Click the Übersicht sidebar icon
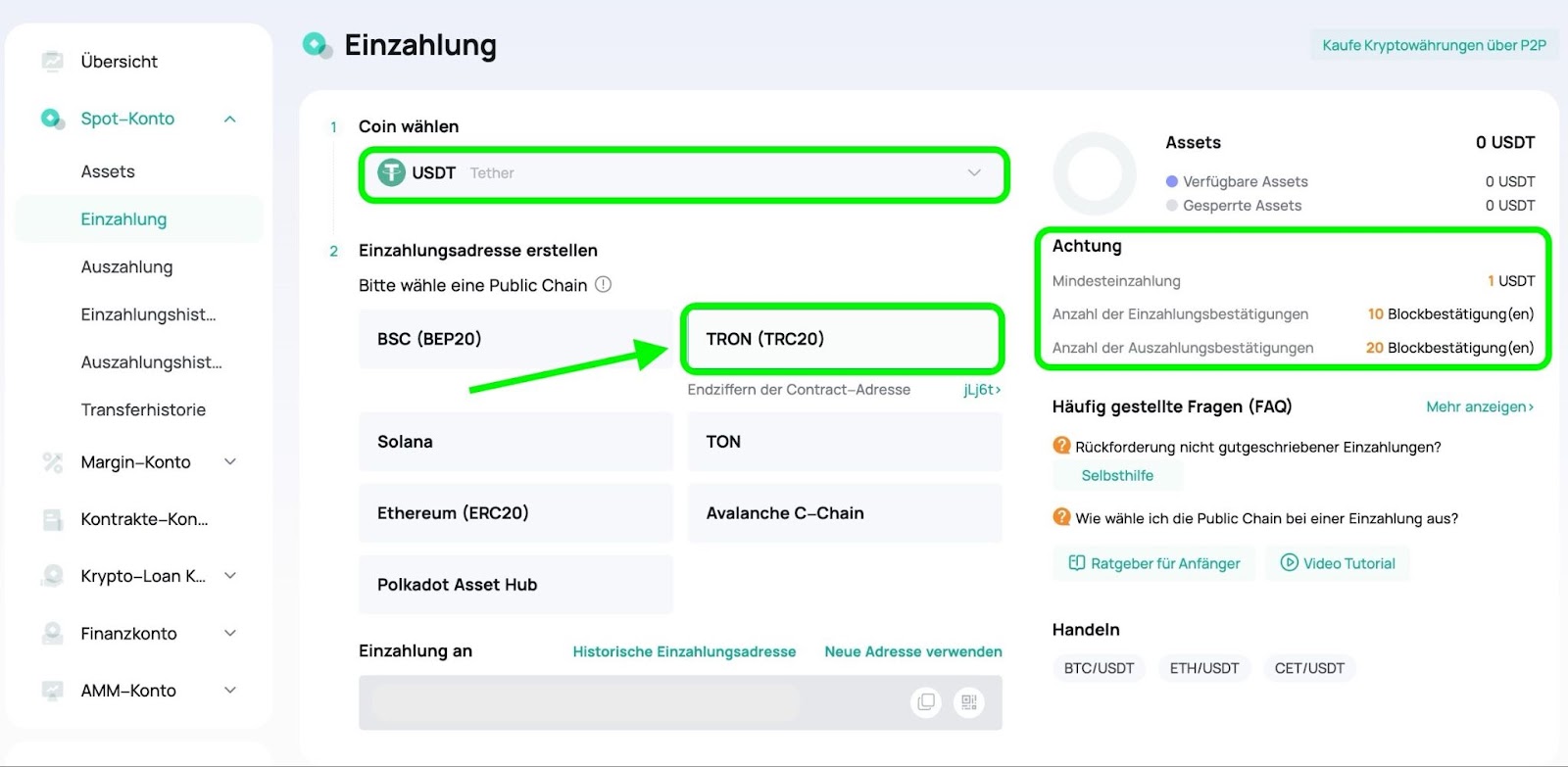Viewport: 1568px width, 767px height. point(53,61)
